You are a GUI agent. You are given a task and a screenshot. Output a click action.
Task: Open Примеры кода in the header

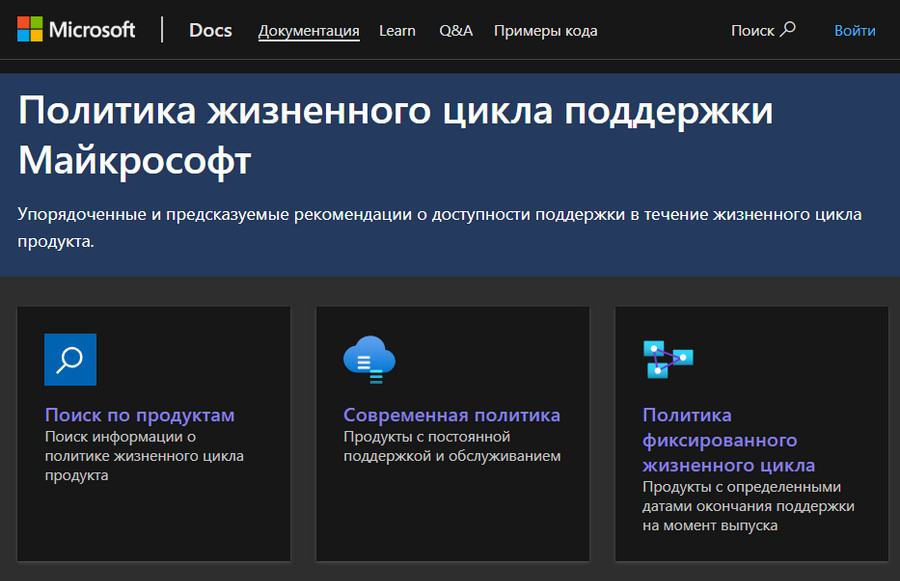coord(545,31)
